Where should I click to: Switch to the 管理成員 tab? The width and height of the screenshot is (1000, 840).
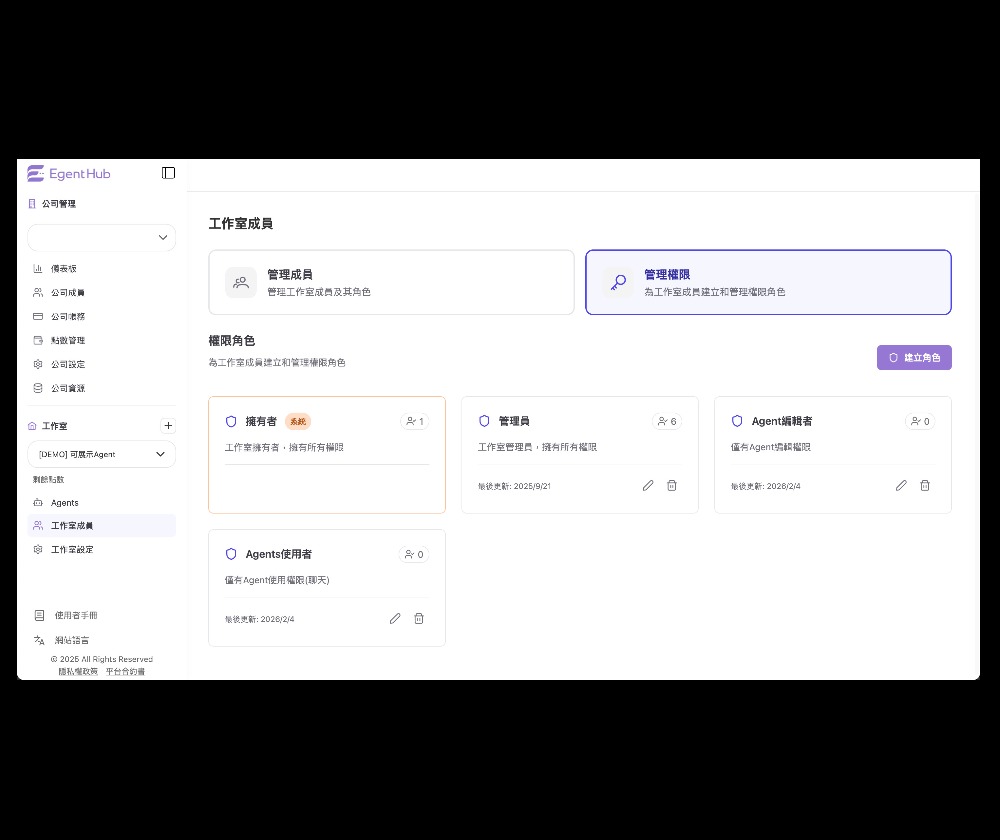point(391,282)
